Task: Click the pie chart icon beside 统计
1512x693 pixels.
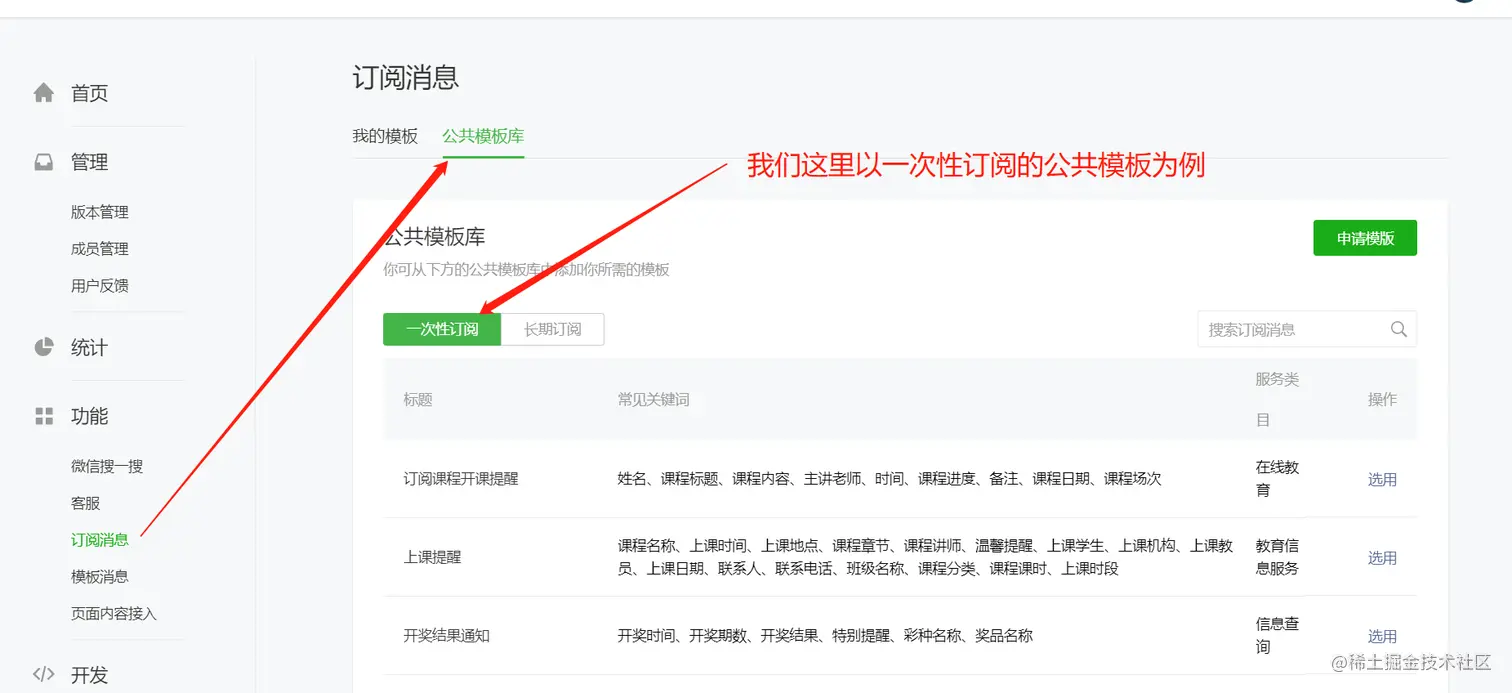Action: 44,347
